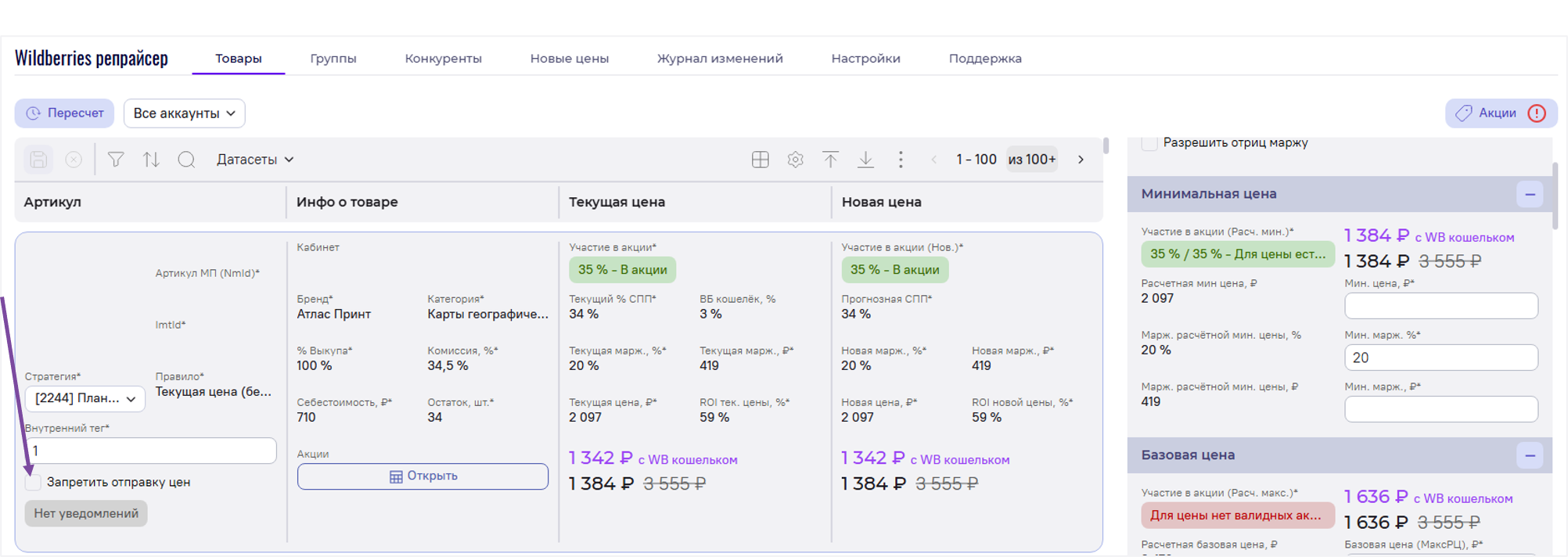Collapse the 'Минимальная цена' section
Screen dimensions: 1568x557
pos(1530,194)
